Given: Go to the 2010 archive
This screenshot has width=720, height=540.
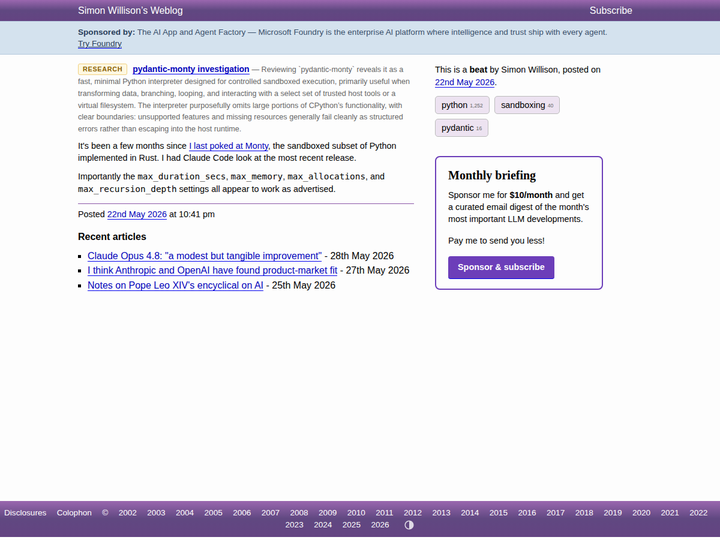Looking at the screenshot, I should point(356,513).
